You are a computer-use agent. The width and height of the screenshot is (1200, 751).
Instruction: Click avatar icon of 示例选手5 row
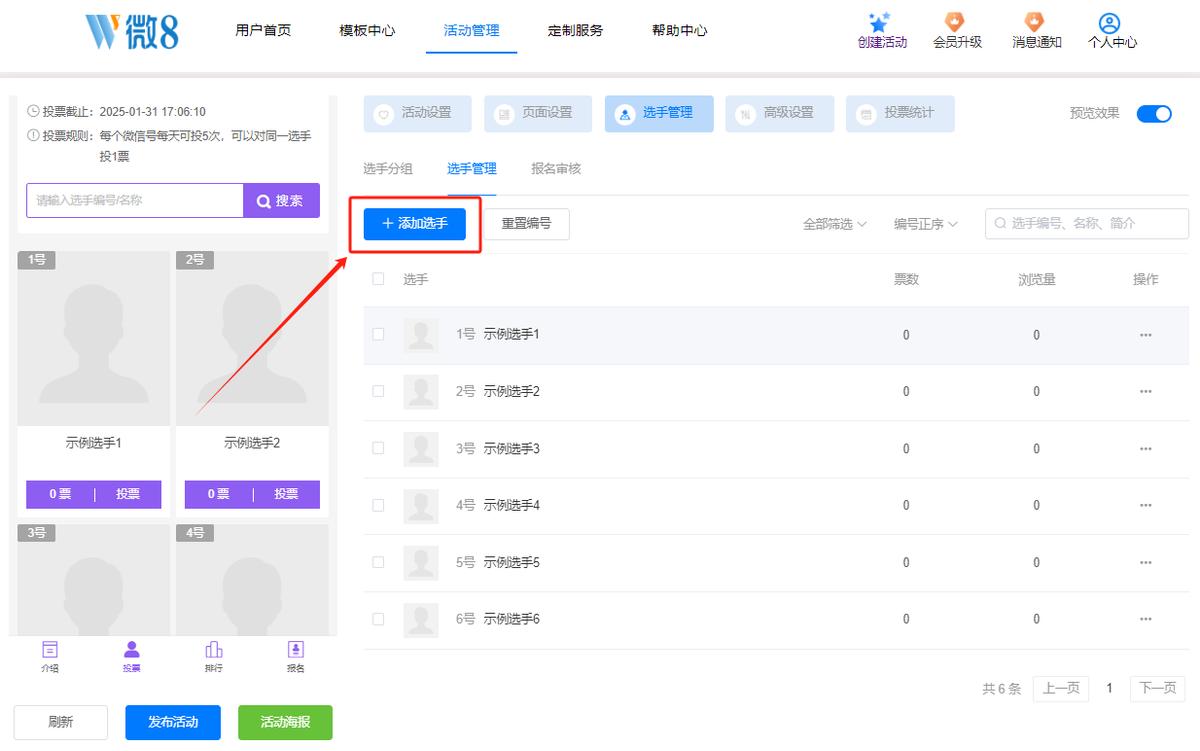(x=421, y=562)
